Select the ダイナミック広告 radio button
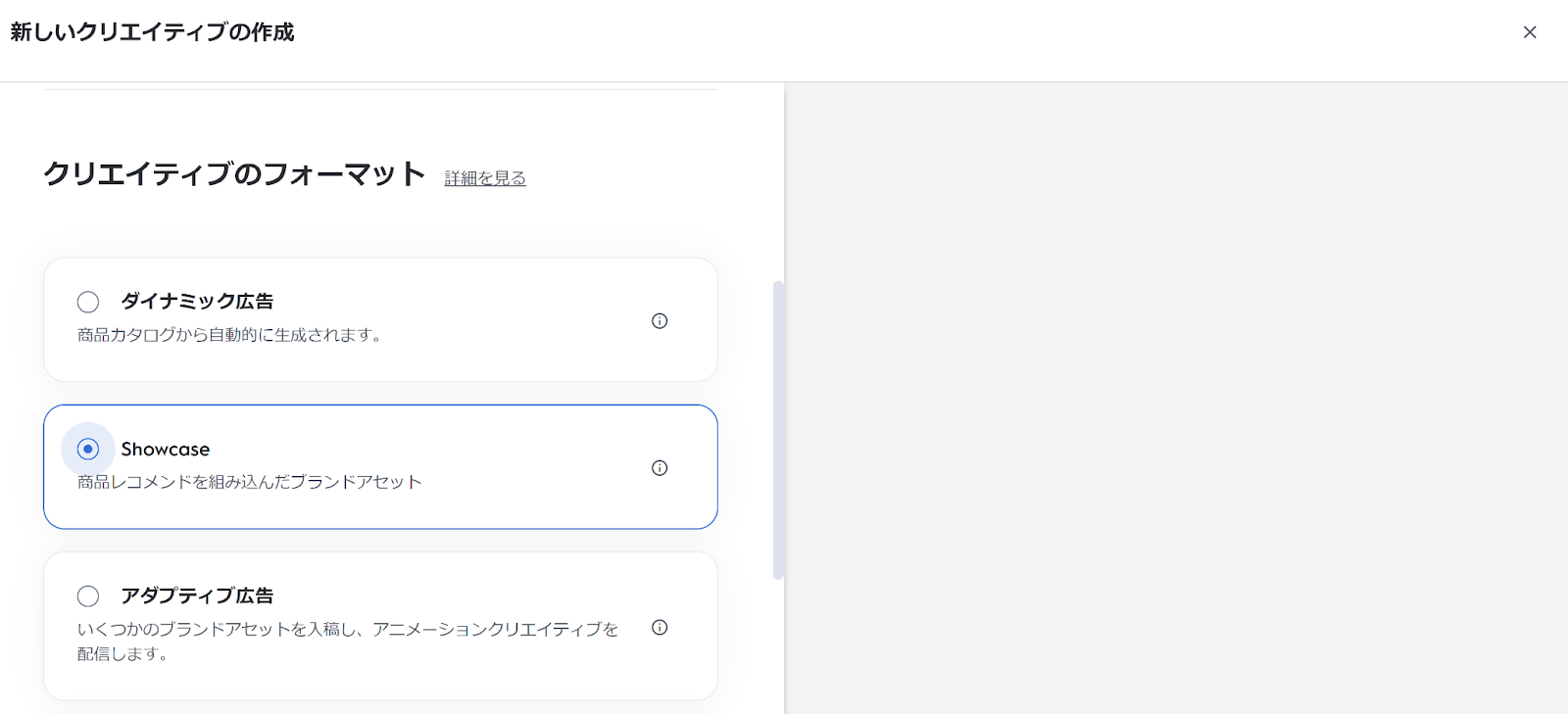Image resolution: width=1568 pixels, height=714 pixels. tap(88, 302)
